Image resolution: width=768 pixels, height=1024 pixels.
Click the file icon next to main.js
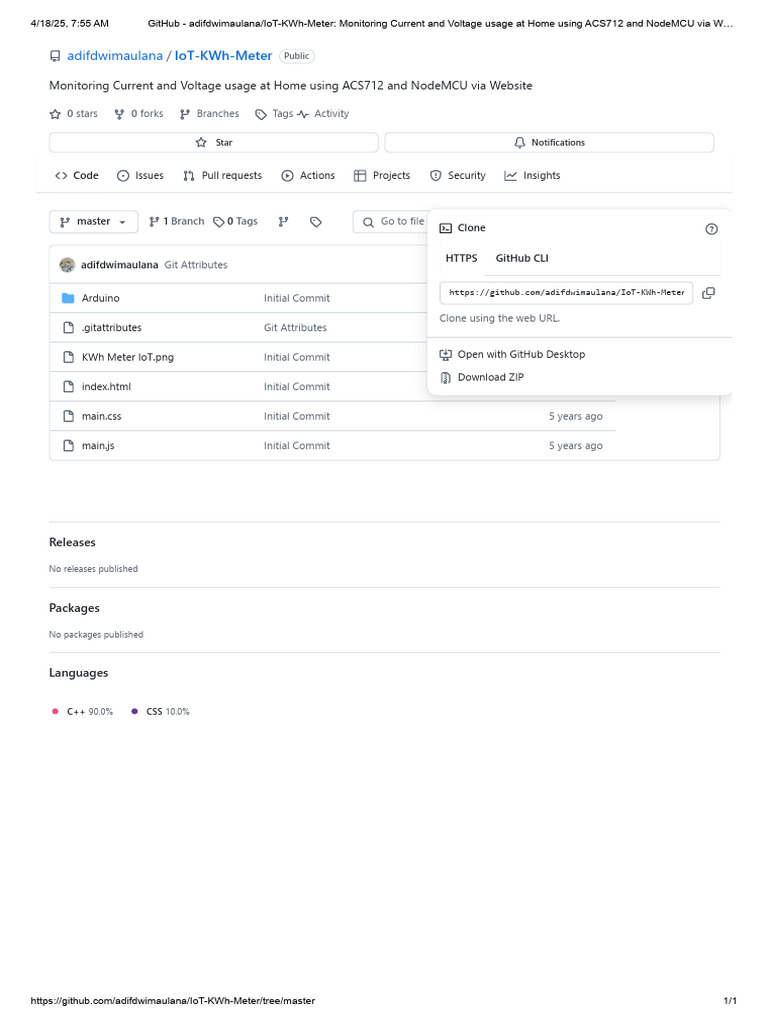69,445
